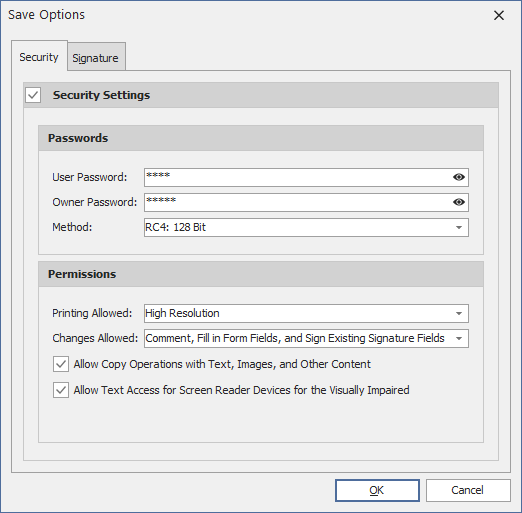Reveal the Owner Password with eye icon
The width and height of the screenshot is (522, 513).
tap(459, 202)
